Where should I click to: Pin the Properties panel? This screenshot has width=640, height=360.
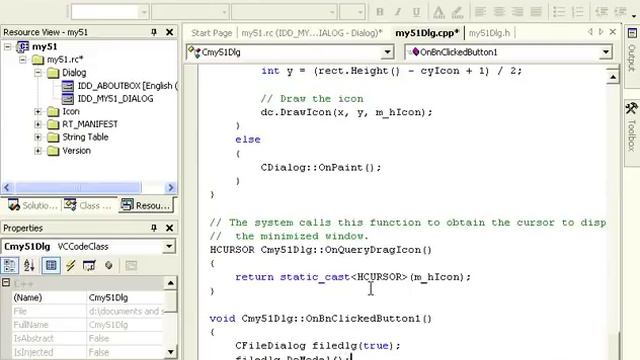pos(154,228)
